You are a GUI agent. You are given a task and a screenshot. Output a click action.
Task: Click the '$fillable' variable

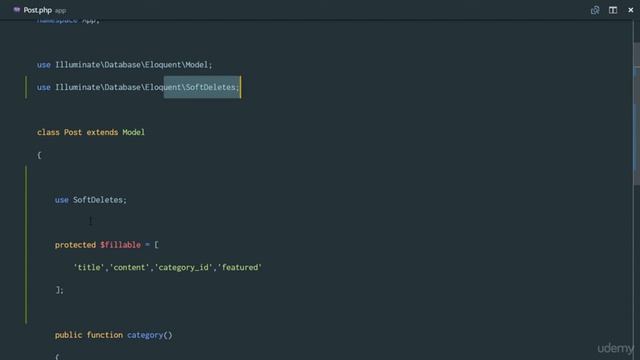(120, 245)
